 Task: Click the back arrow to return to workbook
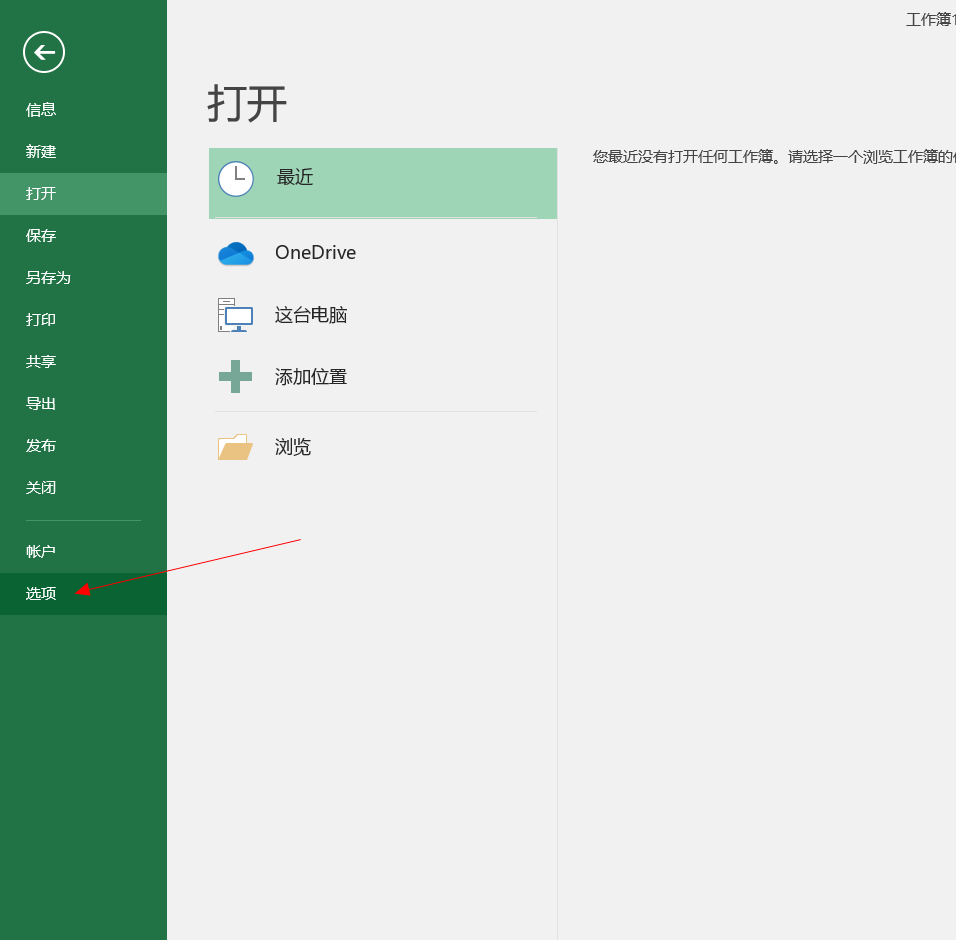[44, 52]
